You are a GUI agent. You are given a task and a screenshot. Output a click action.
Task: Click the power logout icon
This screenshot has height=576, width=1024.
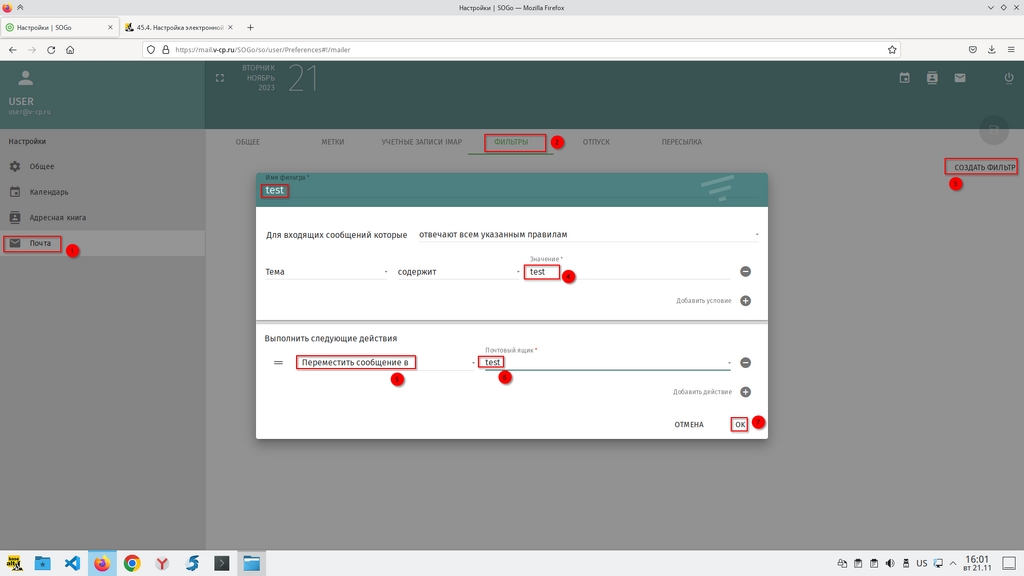tap(1008, 78)
